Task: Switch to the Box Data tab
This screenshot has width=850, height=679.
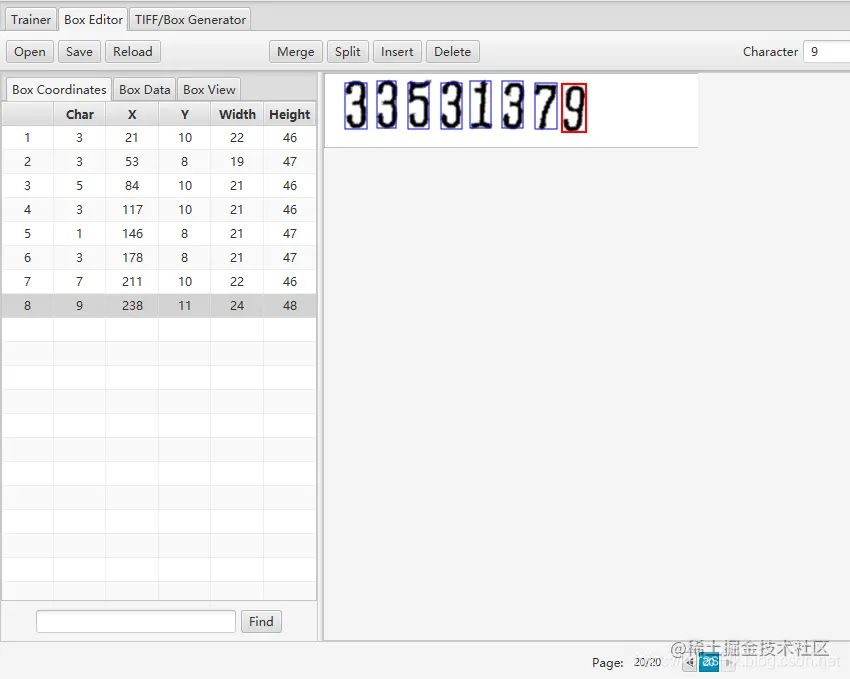Action: point(145,89)
